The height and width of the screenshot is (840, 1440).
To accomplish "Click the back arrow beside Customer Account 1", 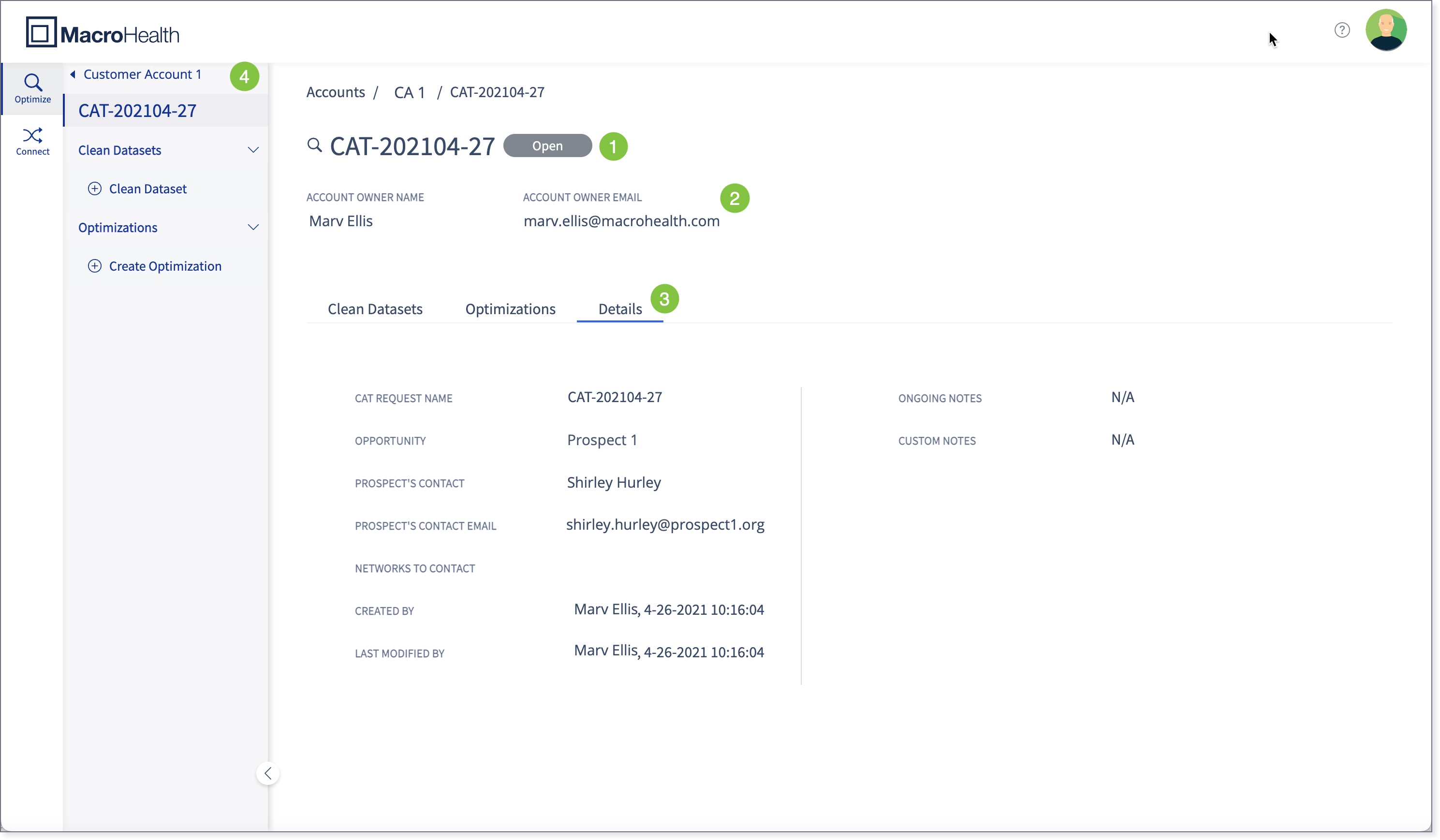I will pos(73,74).
